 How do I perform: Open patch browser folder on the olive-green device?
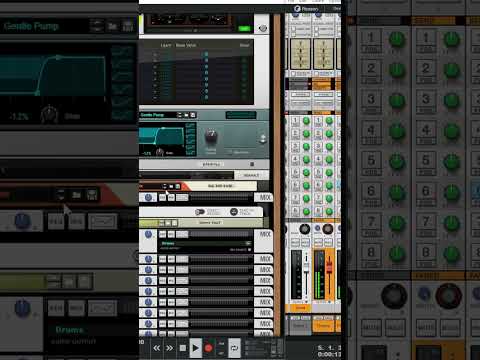(168, 223)
